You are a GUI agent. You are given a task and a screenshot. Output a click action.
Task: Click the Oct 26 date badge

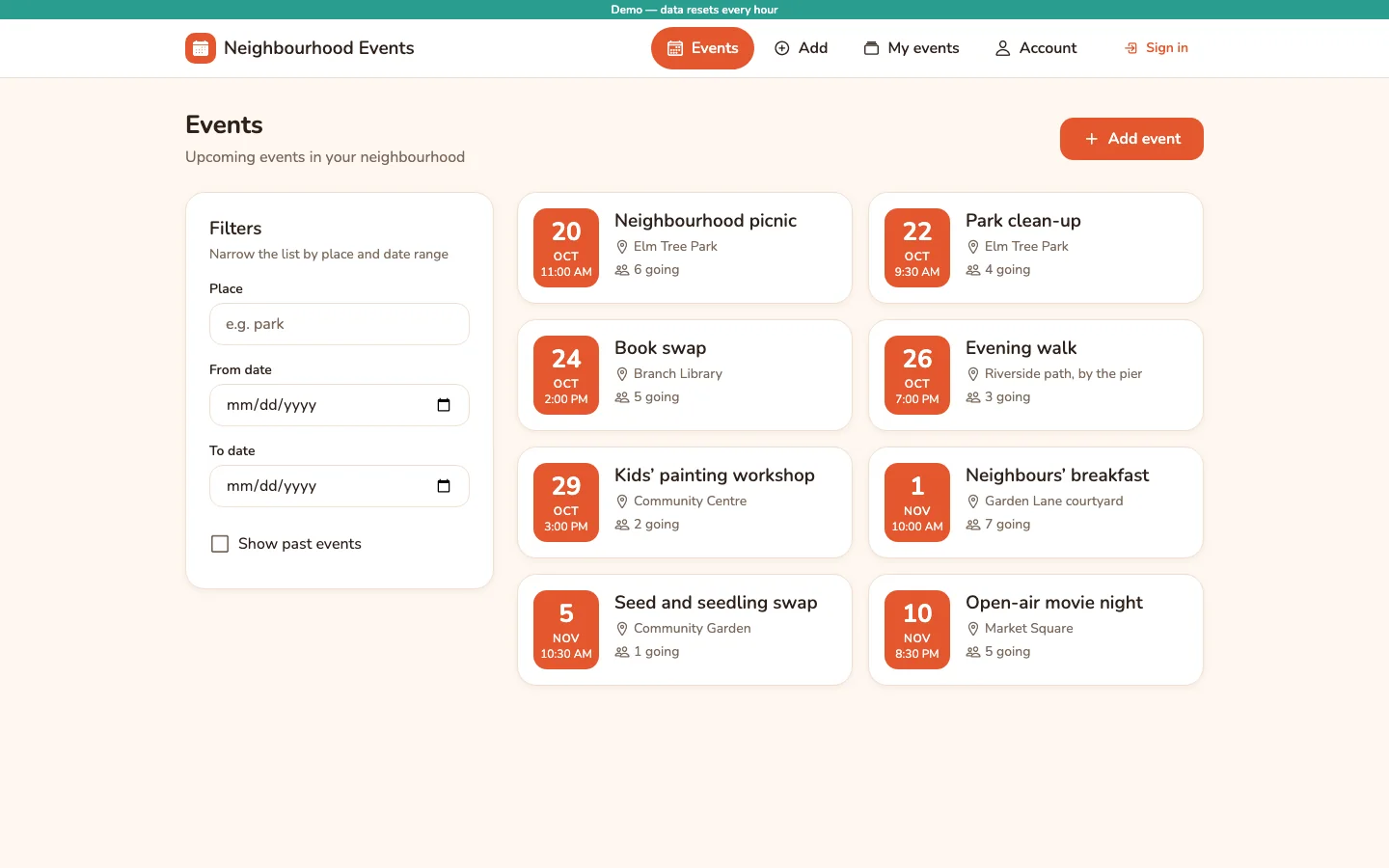[917, 375]
